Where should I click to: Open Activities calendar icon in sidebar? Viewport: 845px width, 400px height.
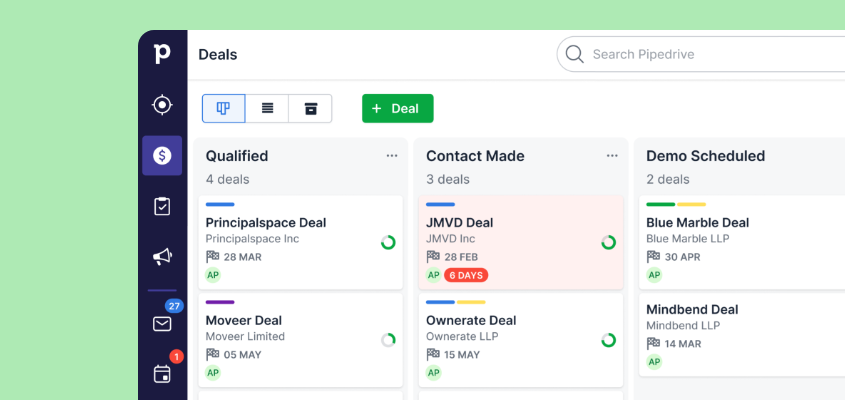pyautogui.click(x=162, y=374)
